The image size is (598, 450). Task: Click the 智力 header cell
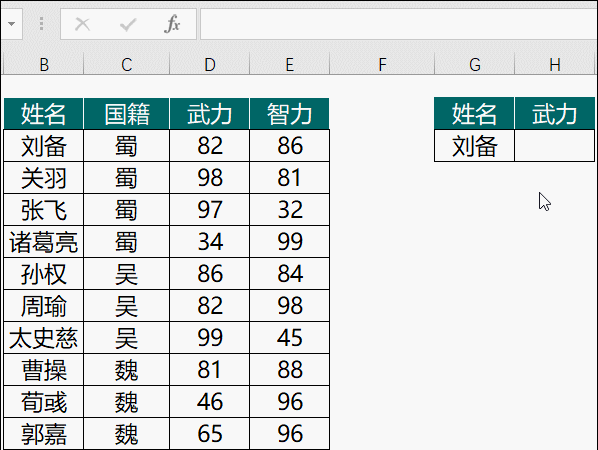[x=289, y=114]
